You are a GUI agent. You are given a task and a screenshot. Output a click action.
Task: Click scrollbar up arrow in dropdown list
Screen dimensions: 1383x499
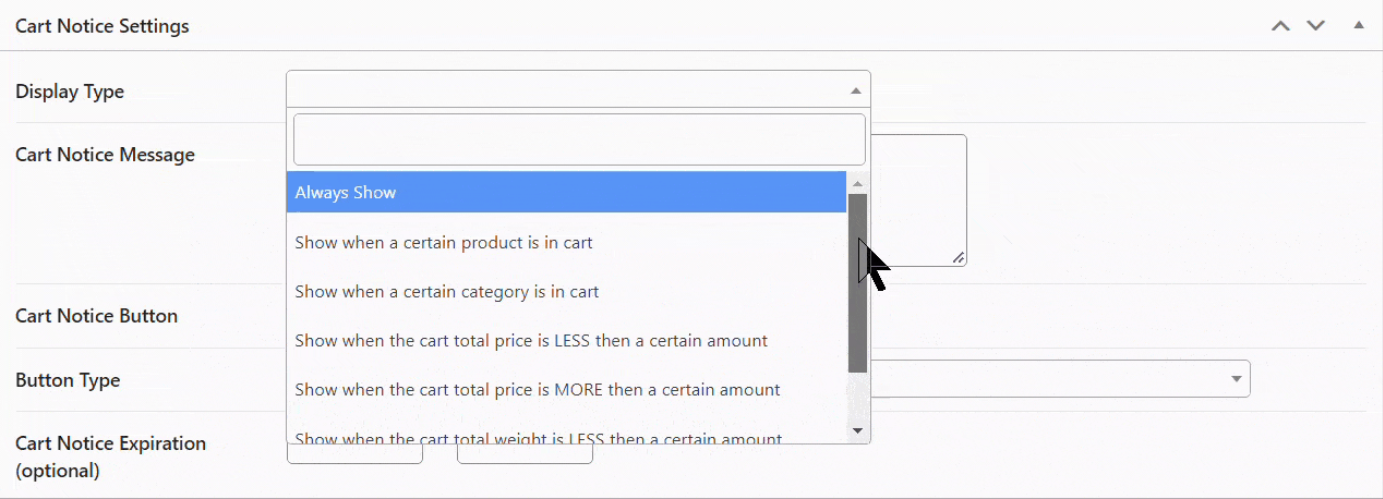click(x=857, y=183)
